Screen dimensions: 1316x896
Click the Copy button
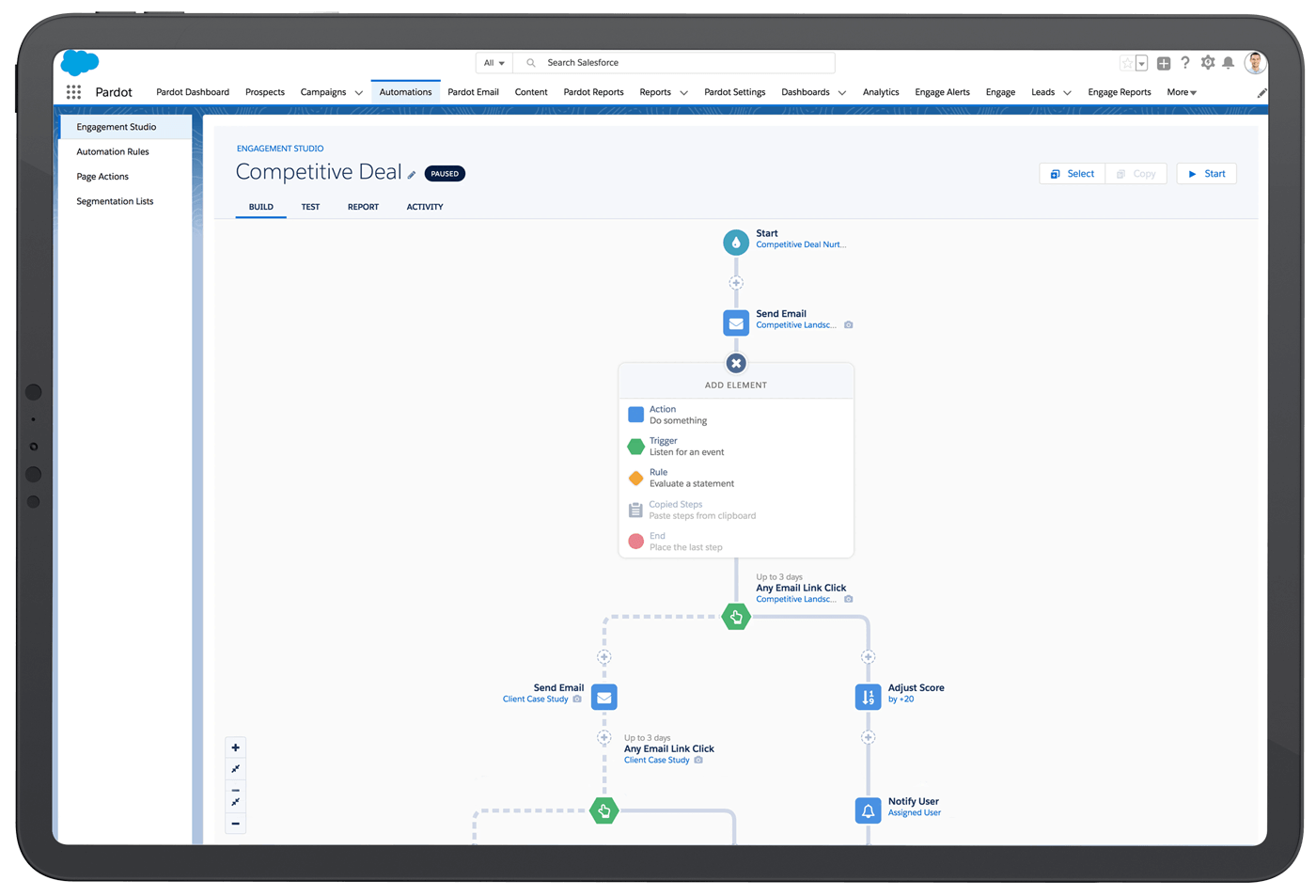coord(1136,174)
